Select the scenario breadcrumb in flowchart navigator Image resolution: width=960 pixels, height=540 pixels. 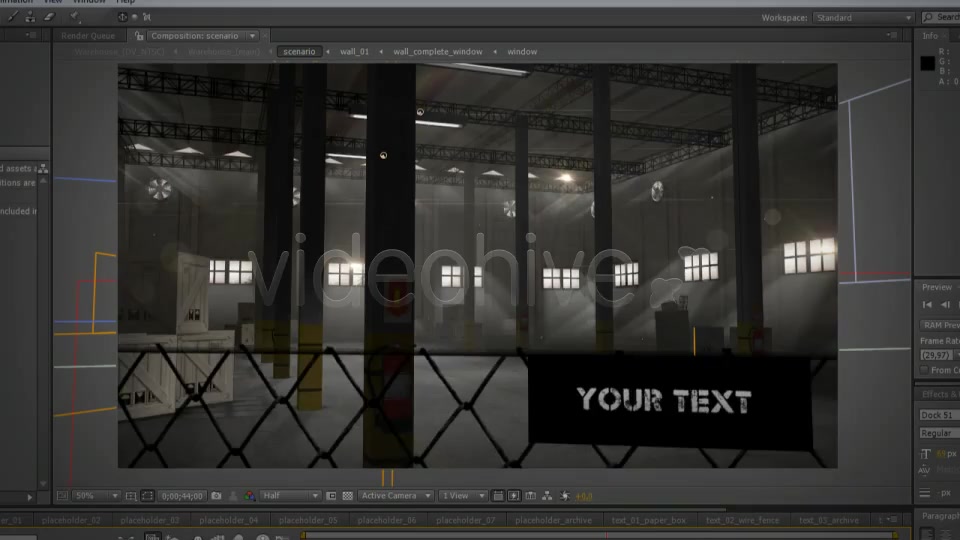point(299,52)
